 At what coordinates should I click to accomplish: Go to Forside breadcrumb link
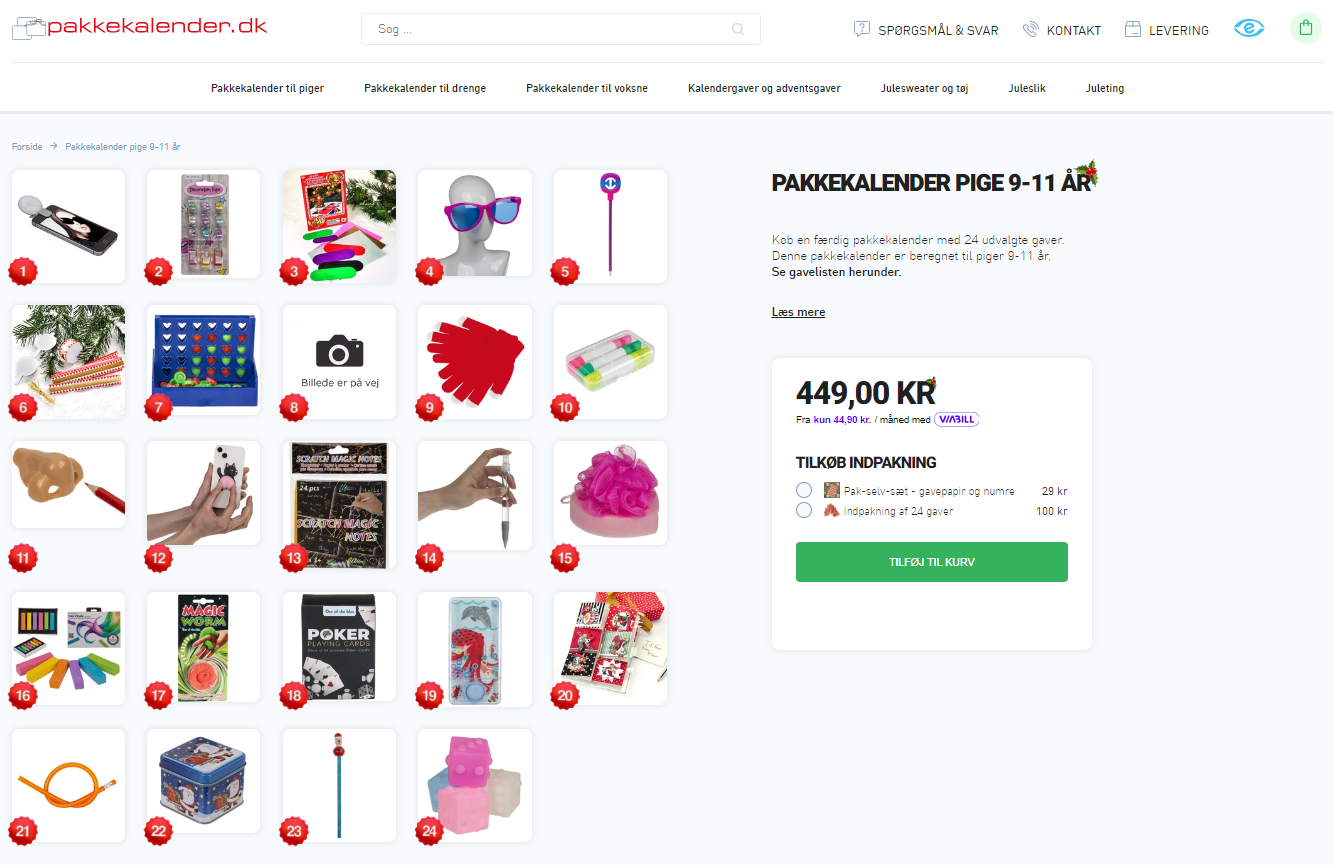click(x=27, y=147)
